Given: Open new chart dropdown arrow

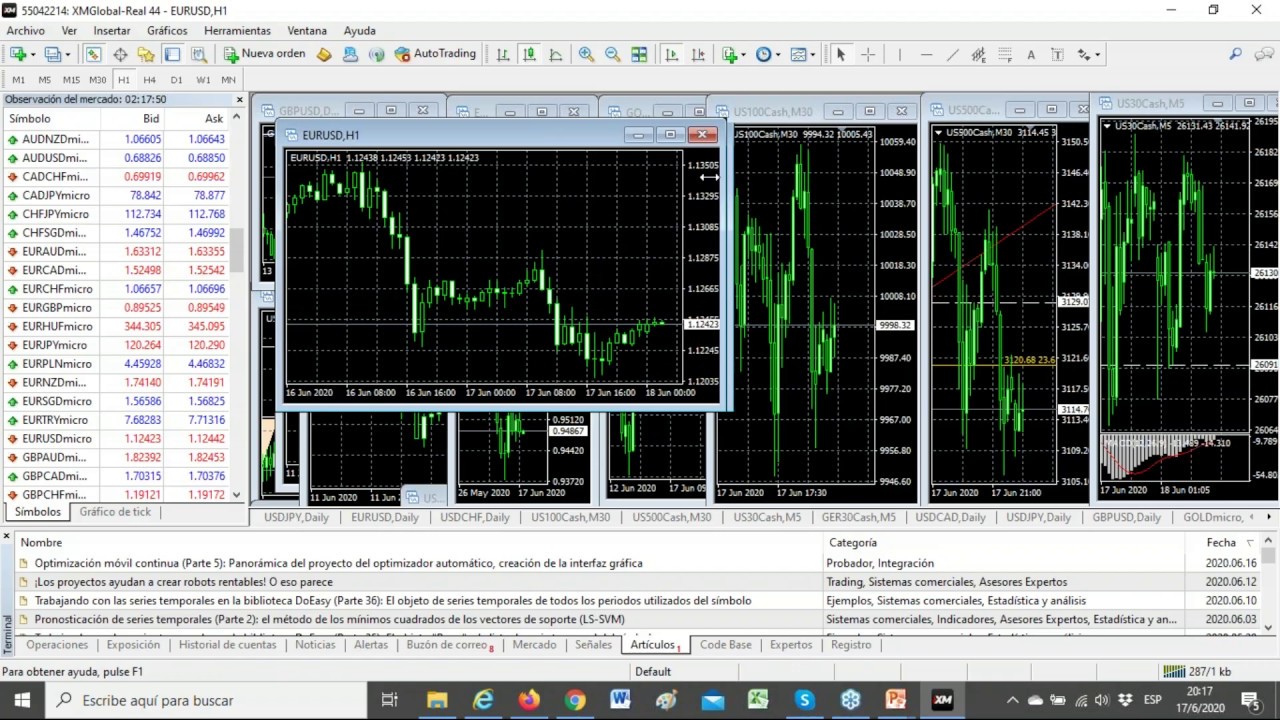Looking at the screenshot, I should [33, 55].
